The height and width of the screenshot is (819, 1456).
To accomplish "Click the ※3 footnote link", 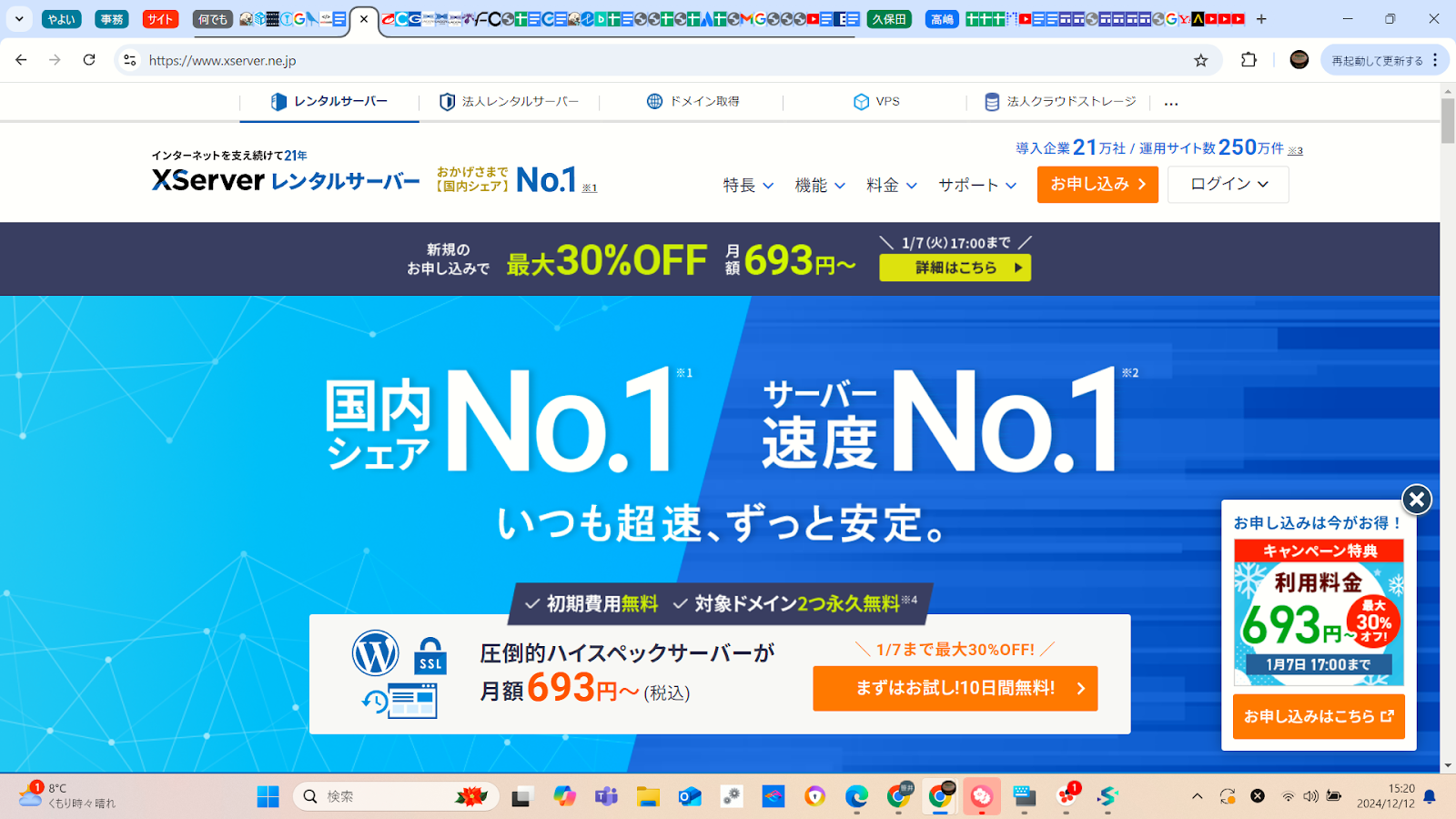I will (x=1296, y=151).
